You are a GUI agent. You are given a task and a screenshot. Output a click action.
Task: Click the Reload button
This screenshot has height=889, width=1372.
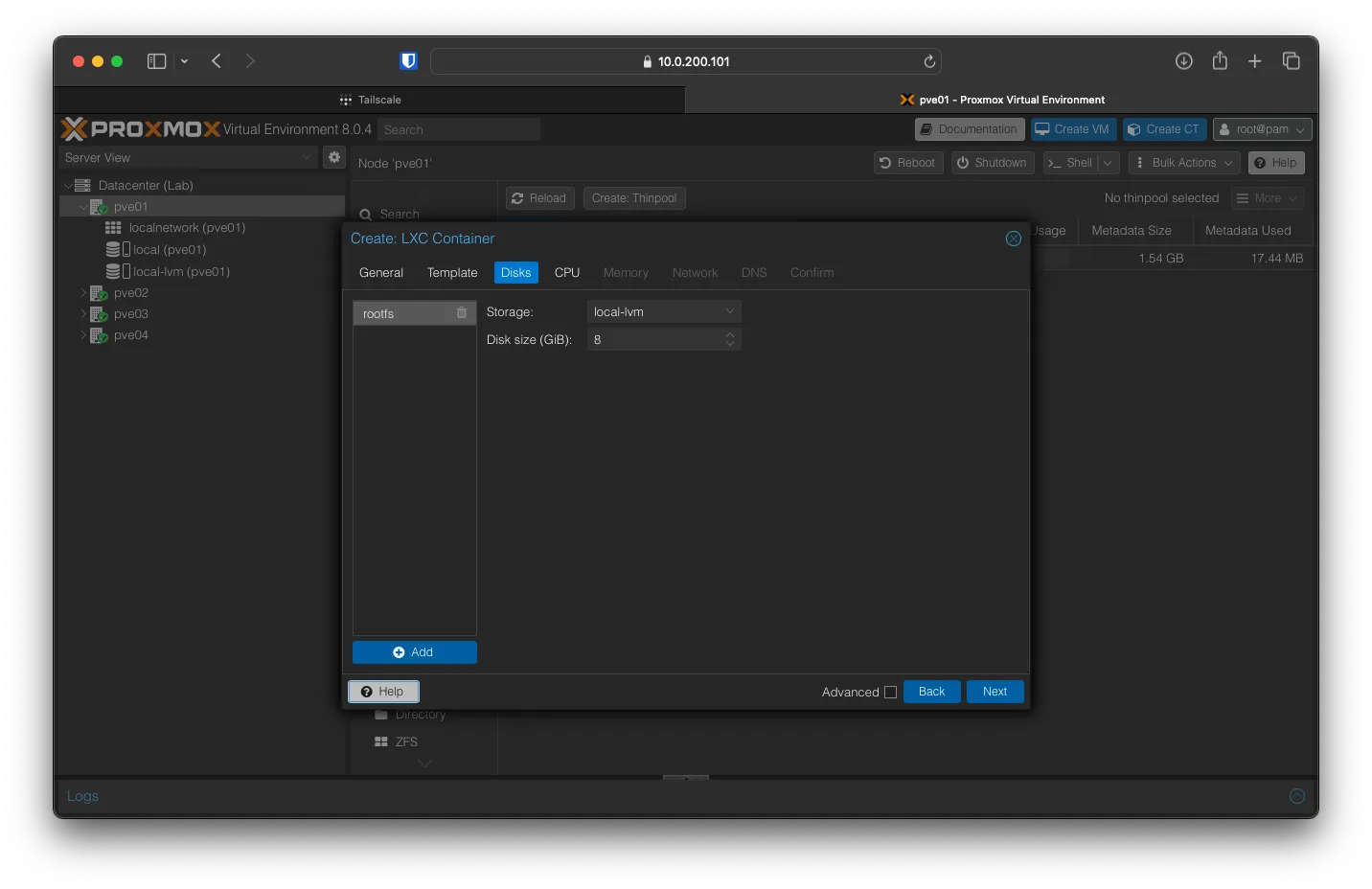pyautogui.click(x=539, y=198)
